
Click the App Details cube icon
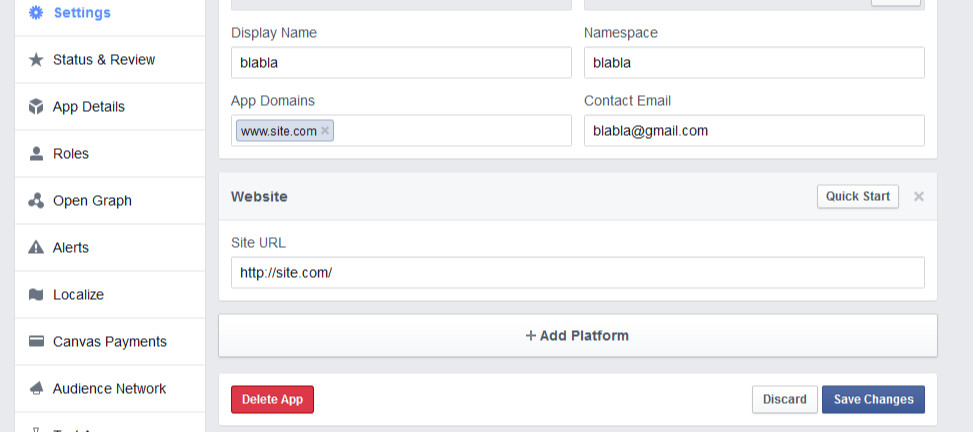36,107
